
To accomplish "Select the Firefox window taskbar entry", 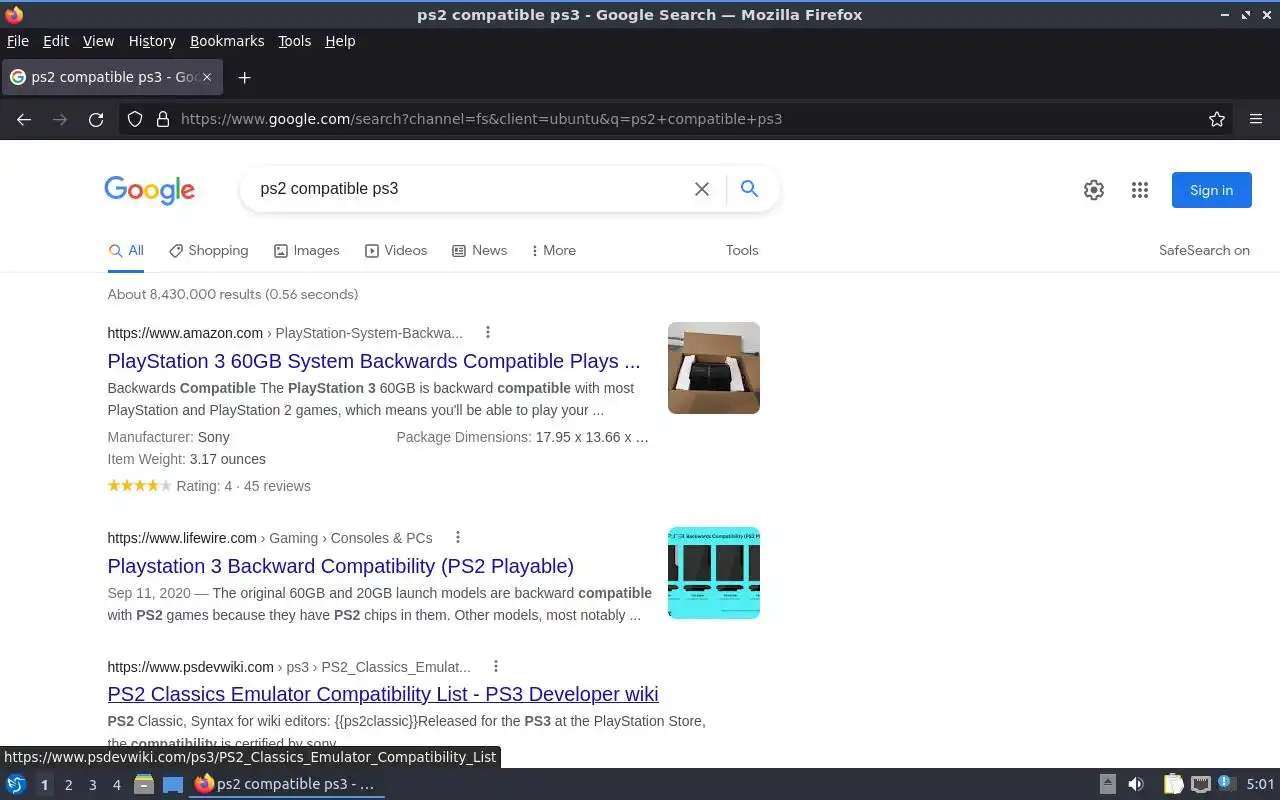I will click(287, 784).
